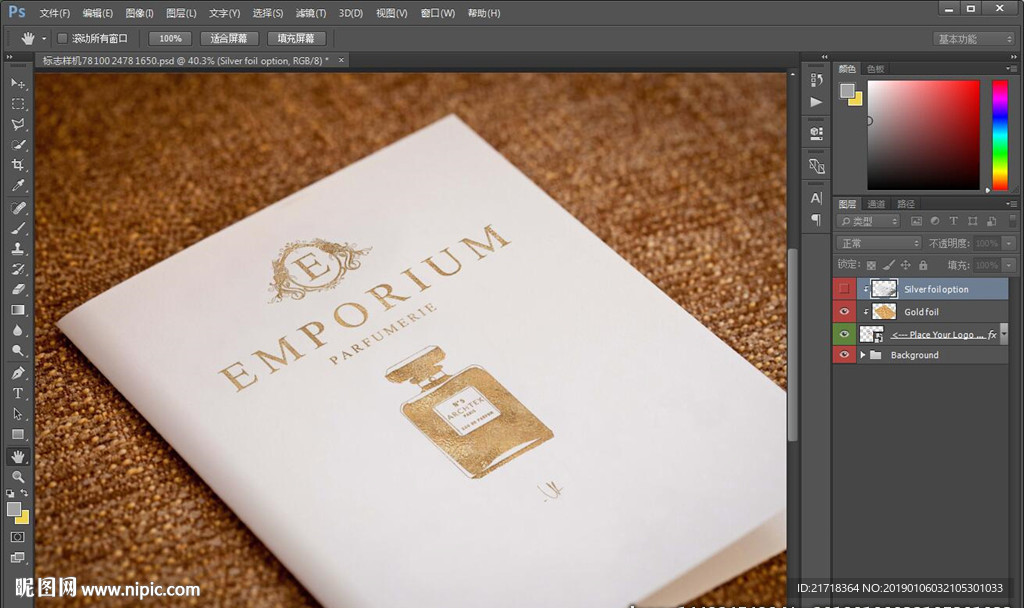The image size is (1024, 608).
Task: Select the Clone Stamp tool
Action: tap(18, 248)
